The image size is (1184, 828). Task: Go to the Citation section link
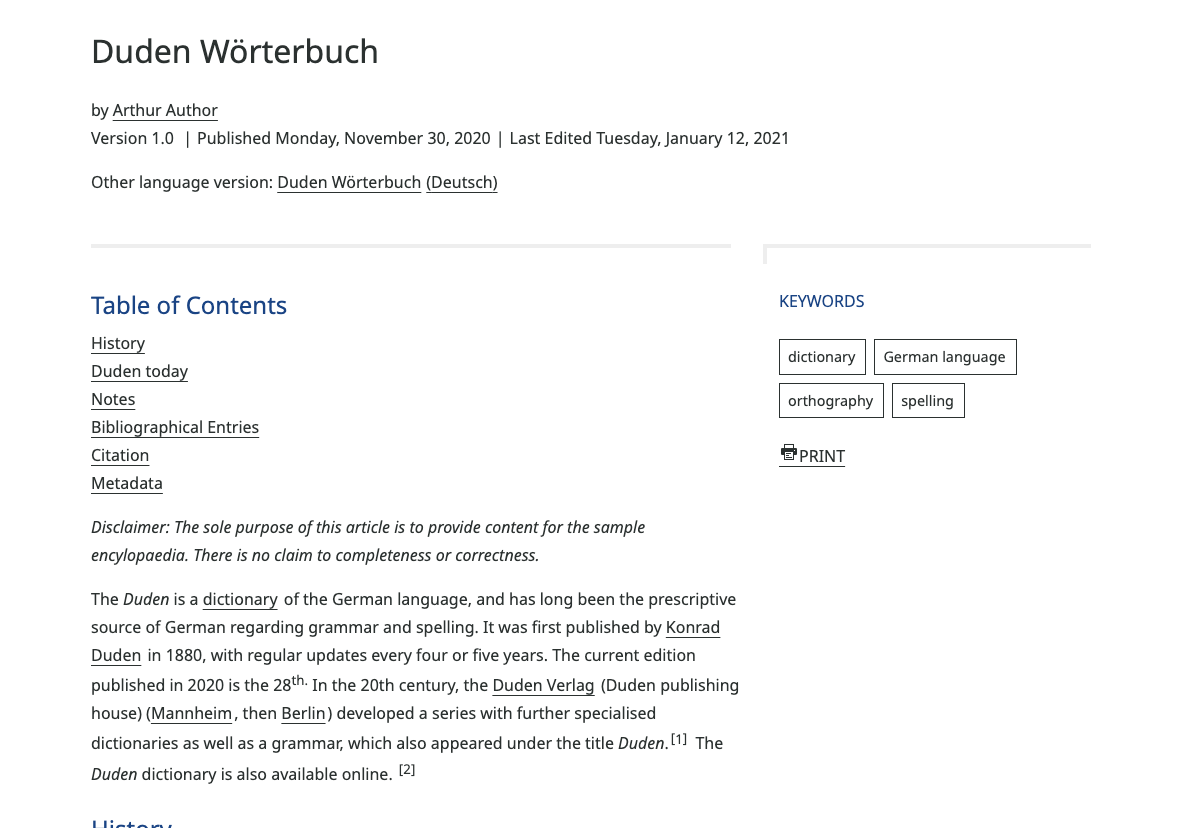point(120,455)
